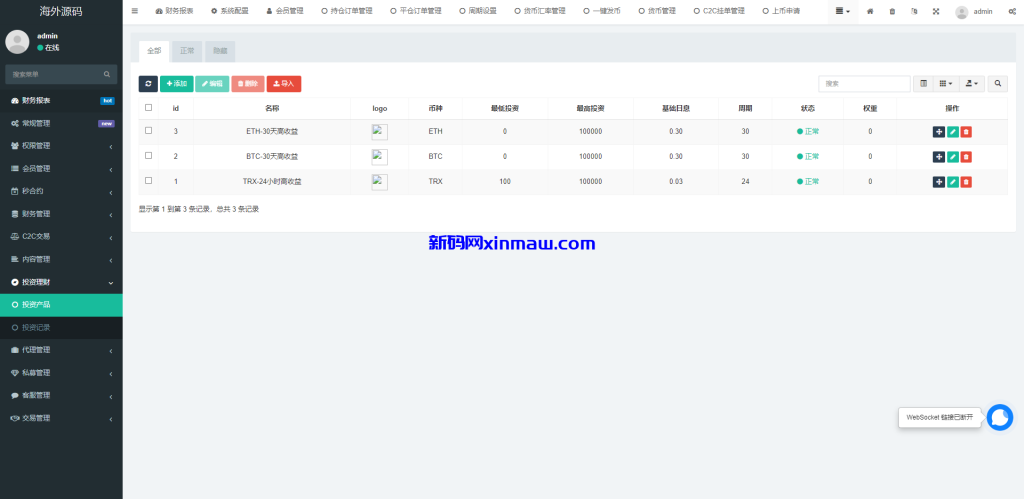Click the red 导入 button
The image size is (1024, 499).
283,84
